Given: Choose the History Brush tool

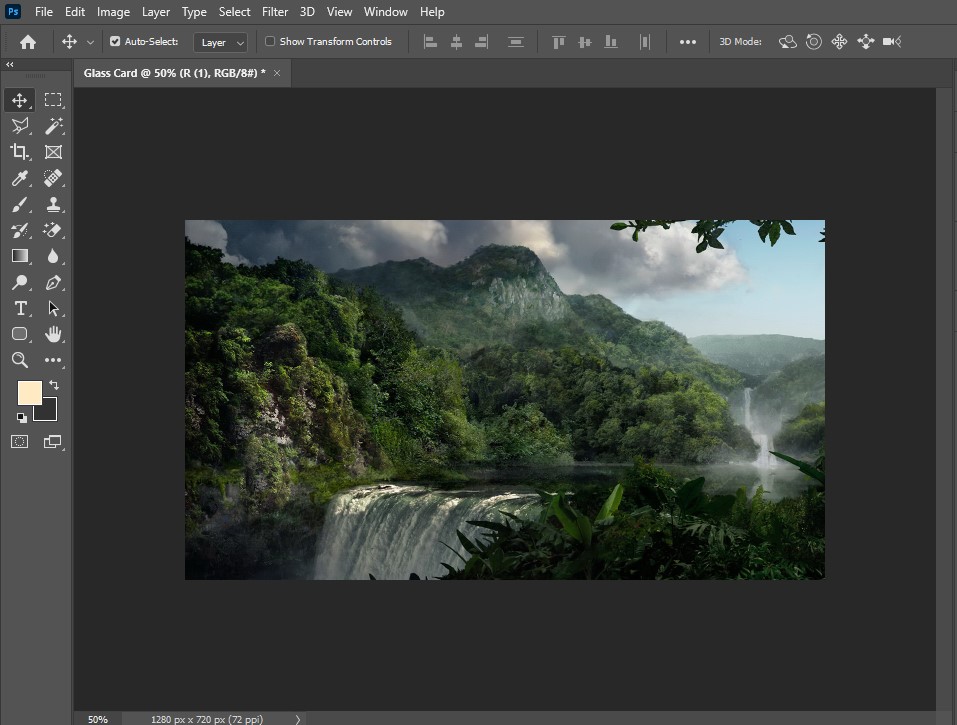Looking at the screenshot, I should click(20, 231).
